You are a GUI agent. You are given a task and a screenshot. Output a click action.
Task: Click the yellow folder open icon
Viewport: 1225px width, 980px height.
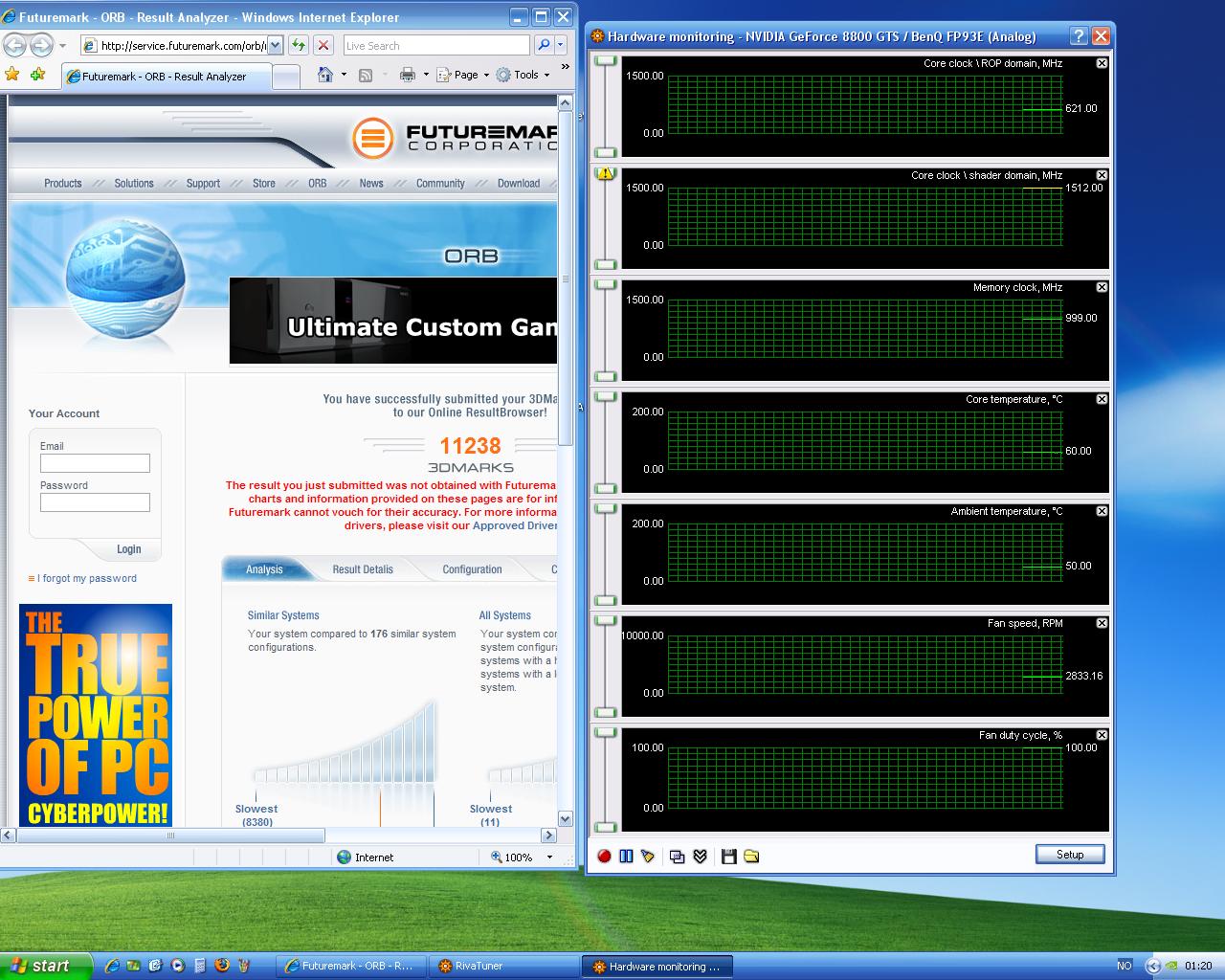[x=751, y=856]
